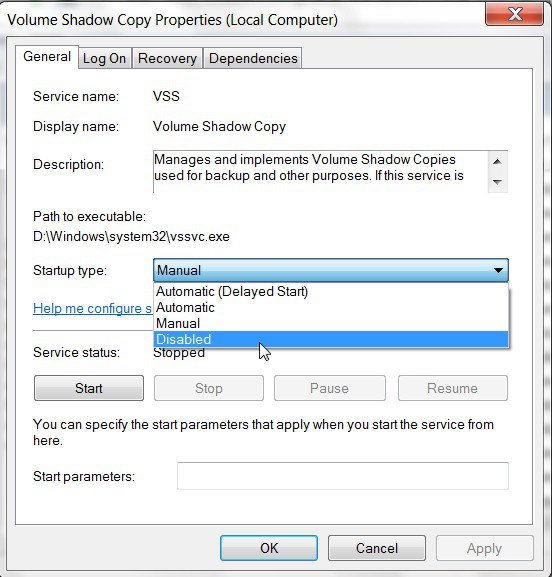The image size is (552, 577).
Task: Click the description scroll down arrow
Action: point(498,182)
